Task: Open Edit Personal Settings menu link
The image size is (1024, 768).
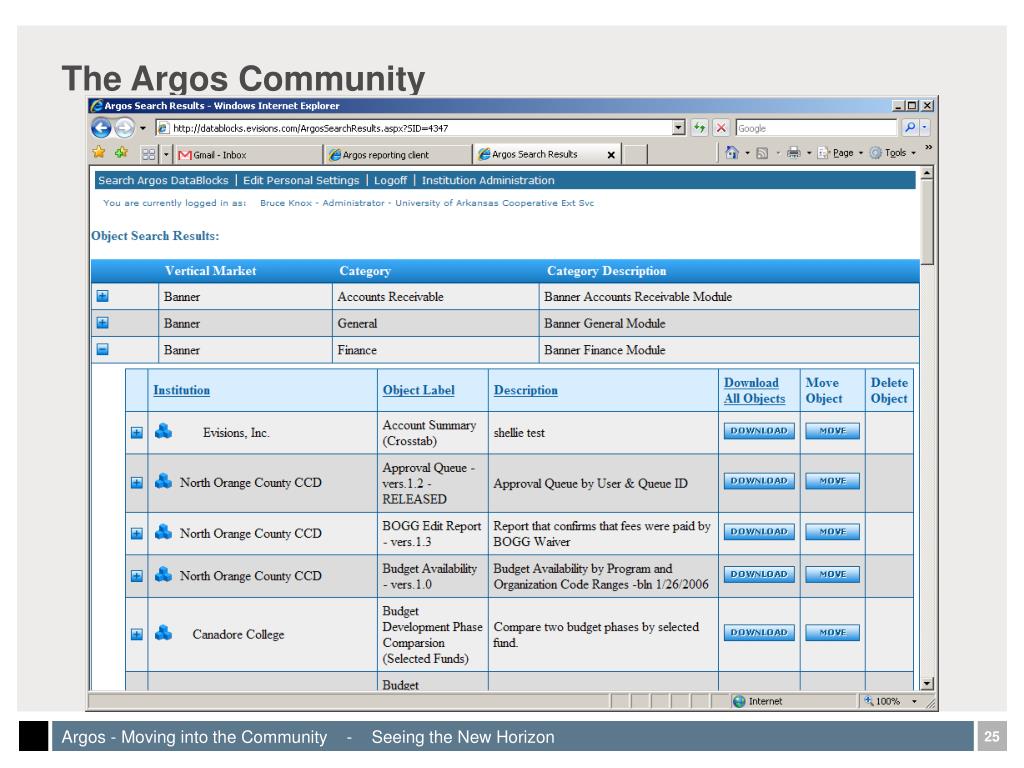Action: (x=301, y=180)
